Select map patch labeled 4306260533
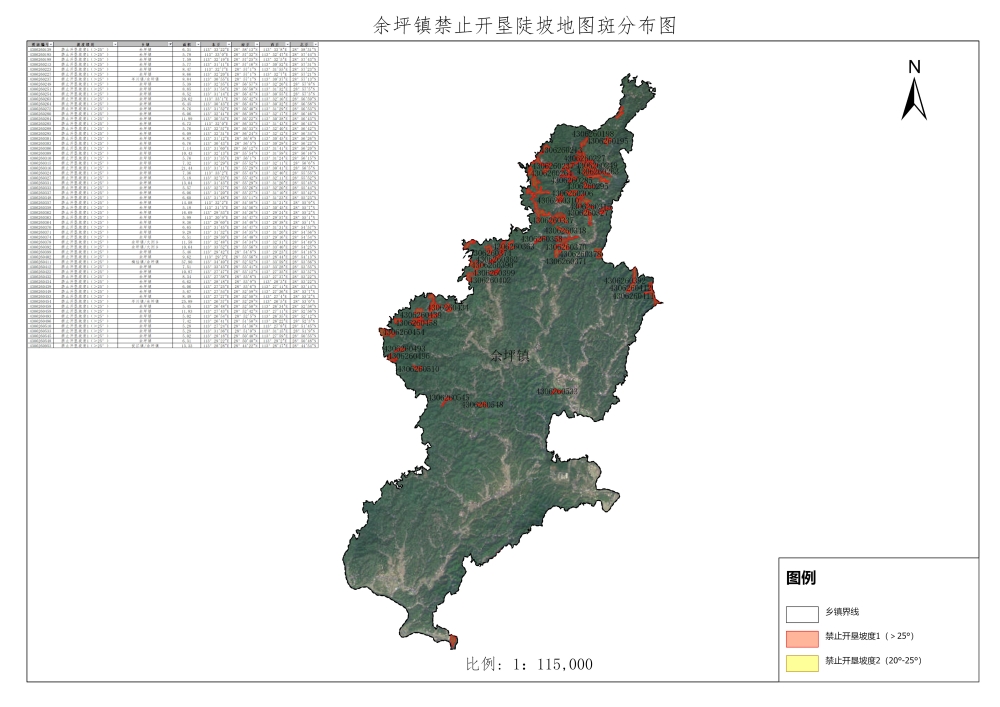Viewport: 1000px width, 707px height. coord(557,392)
